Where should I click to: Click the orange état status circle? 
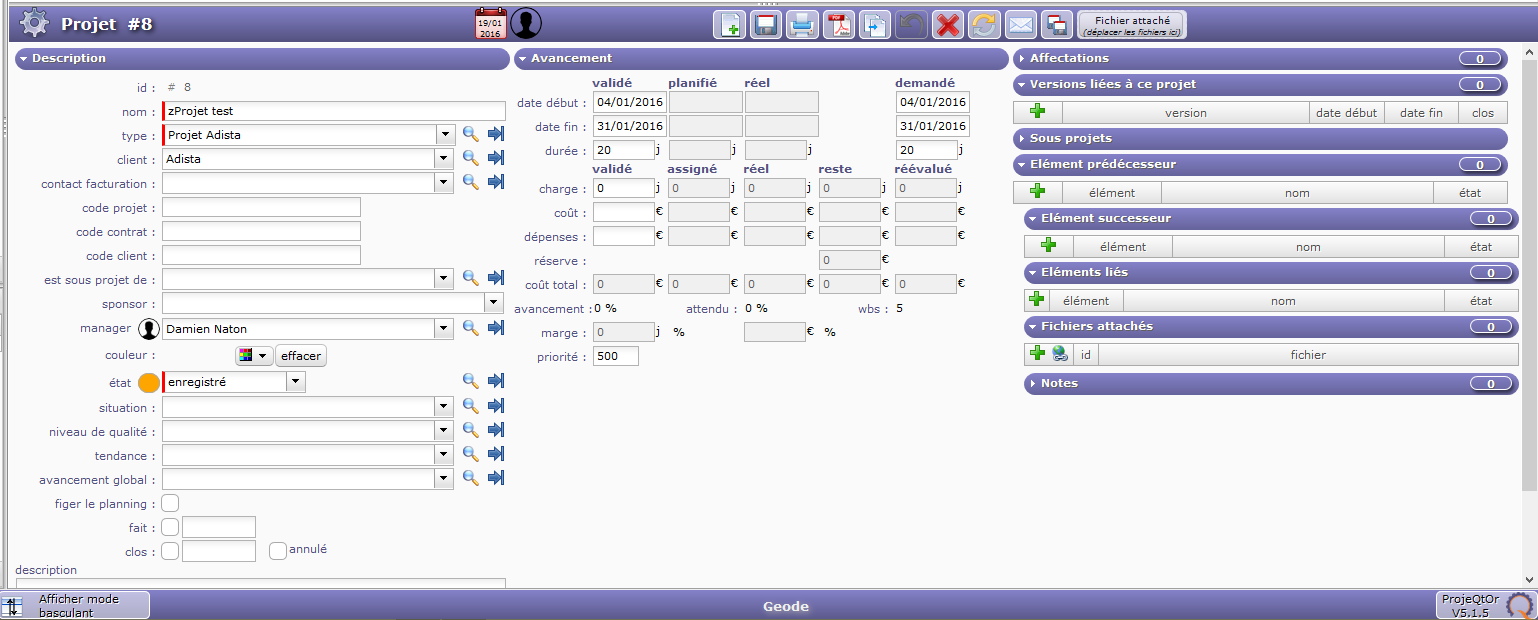[x=149, y=382]
